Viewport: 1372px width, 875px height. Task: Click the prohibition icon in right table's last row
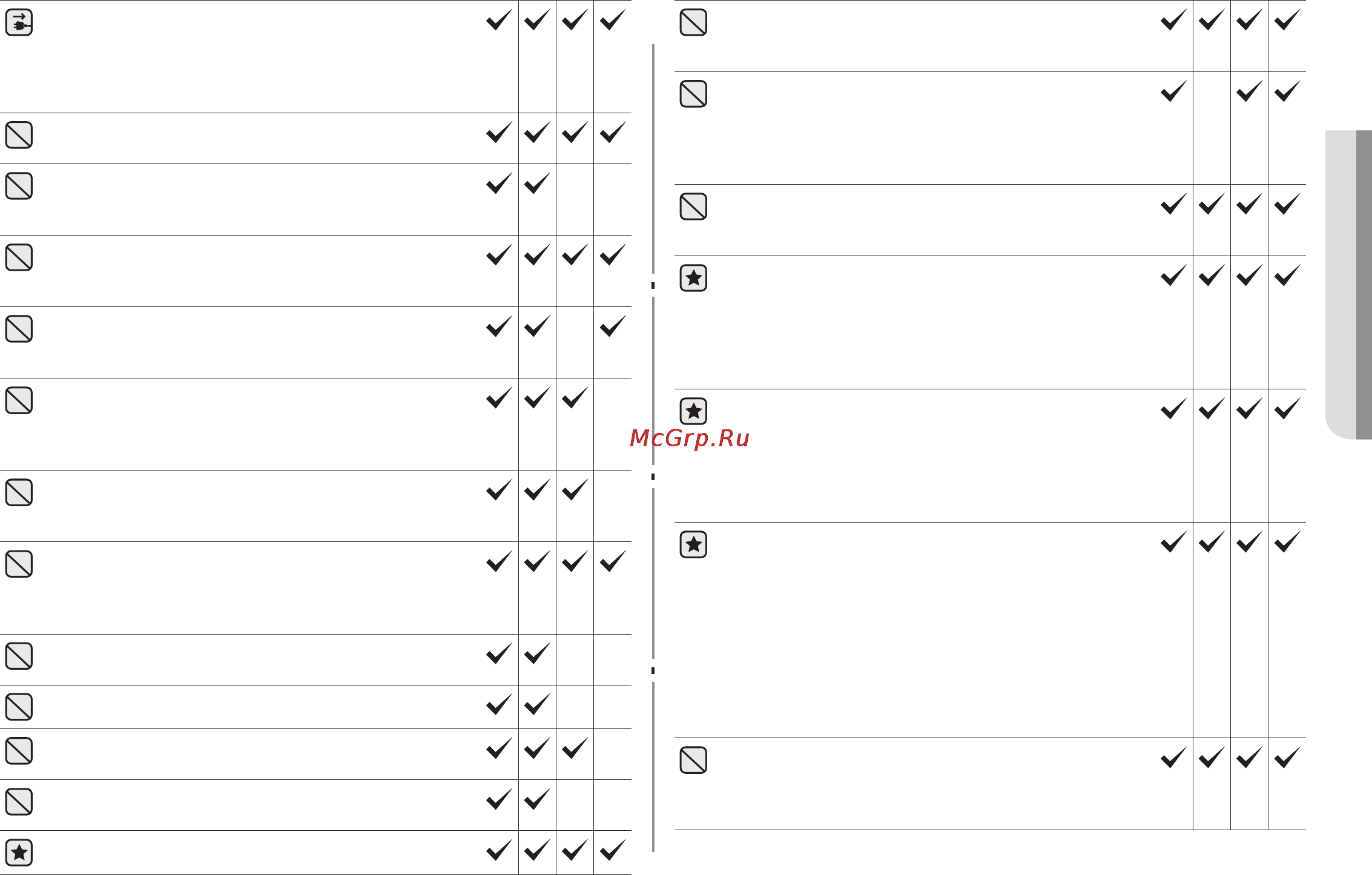click(693, 760)
